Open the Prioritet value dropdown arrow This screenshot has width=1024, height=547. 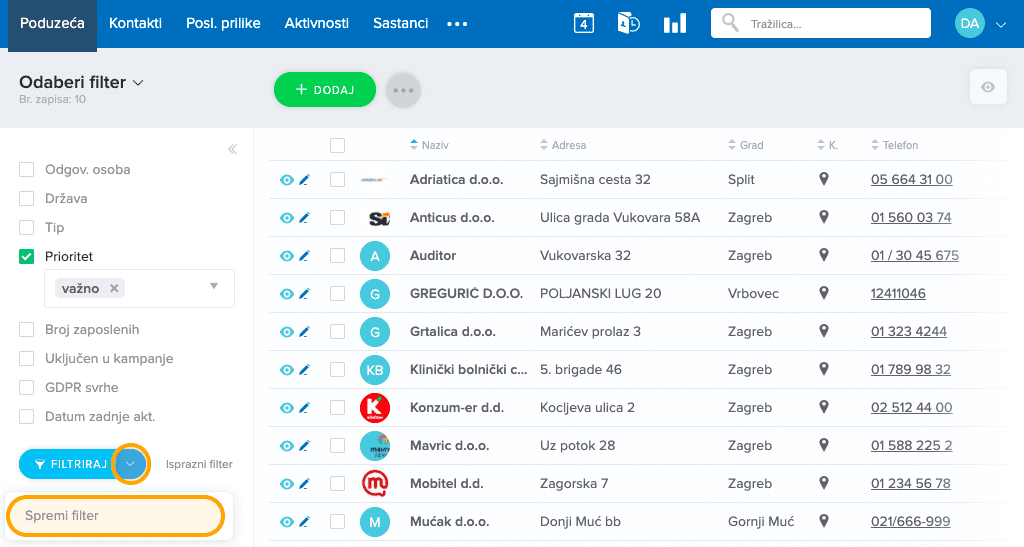[x=214, y=287]
